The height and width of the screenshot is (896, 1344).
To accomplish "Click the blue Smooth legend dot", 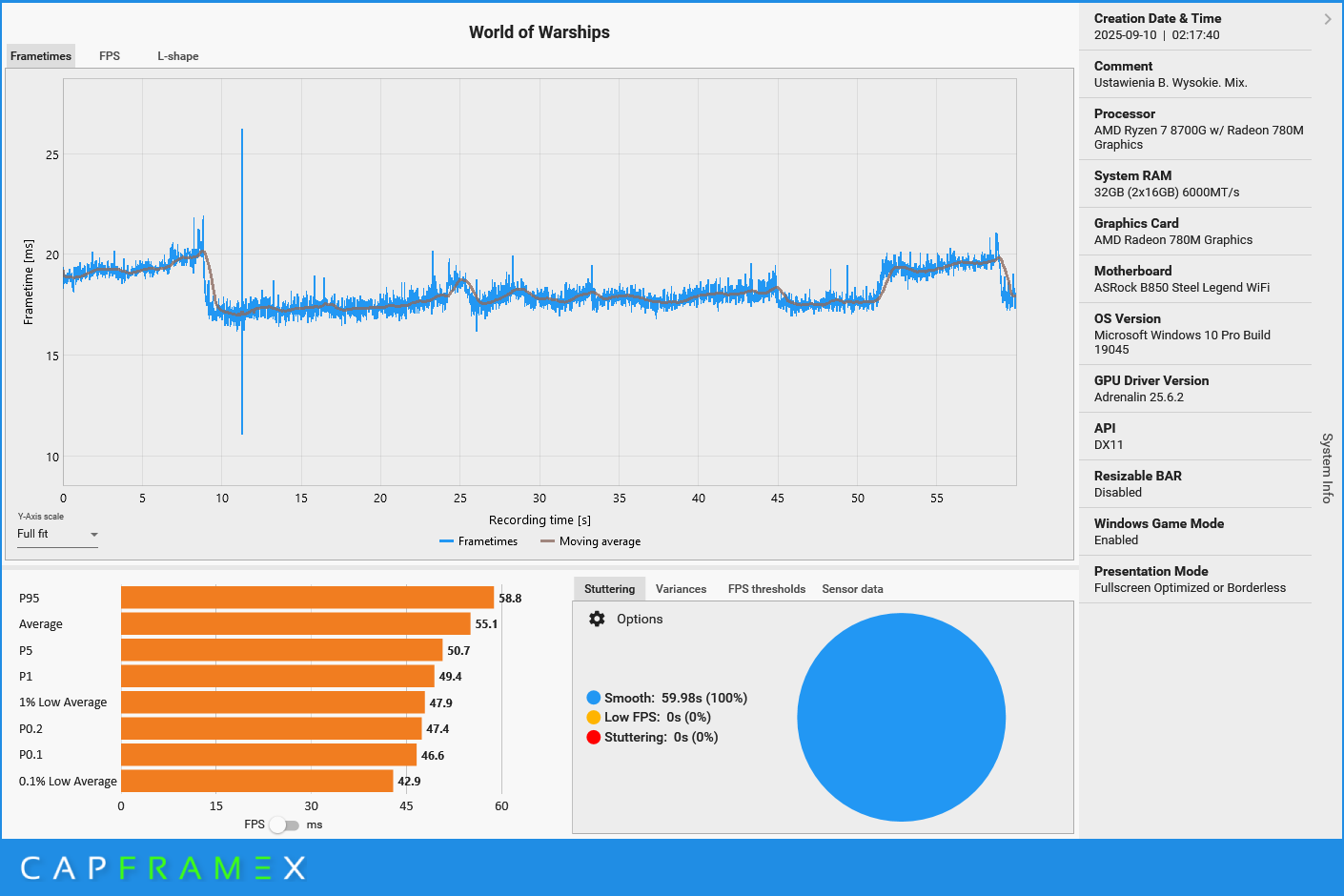I will [x=594, y=698].
